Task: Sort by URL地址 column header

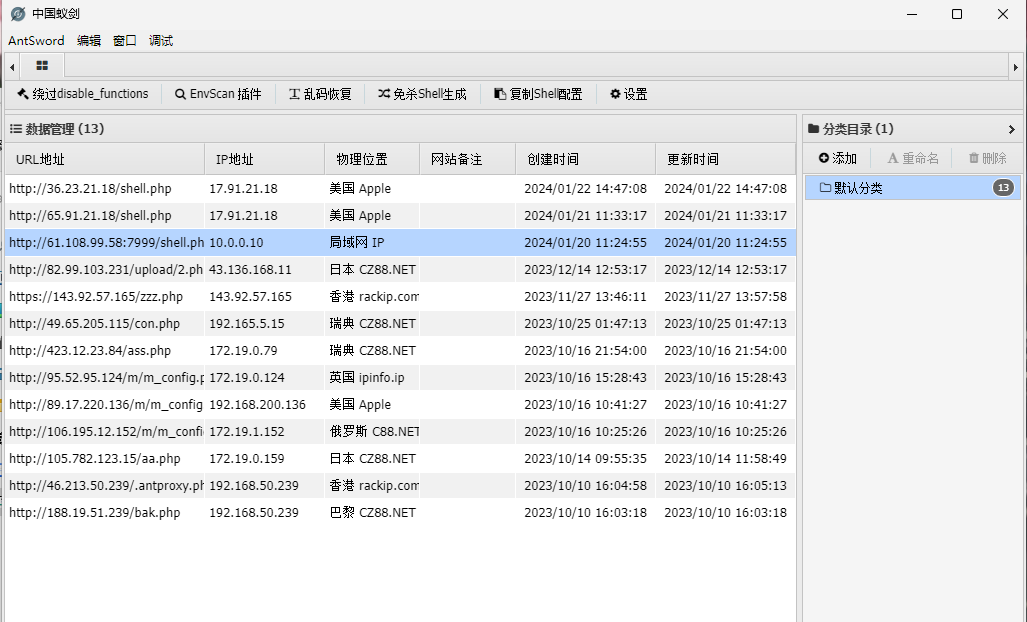Action: click(x=105, y=159)
